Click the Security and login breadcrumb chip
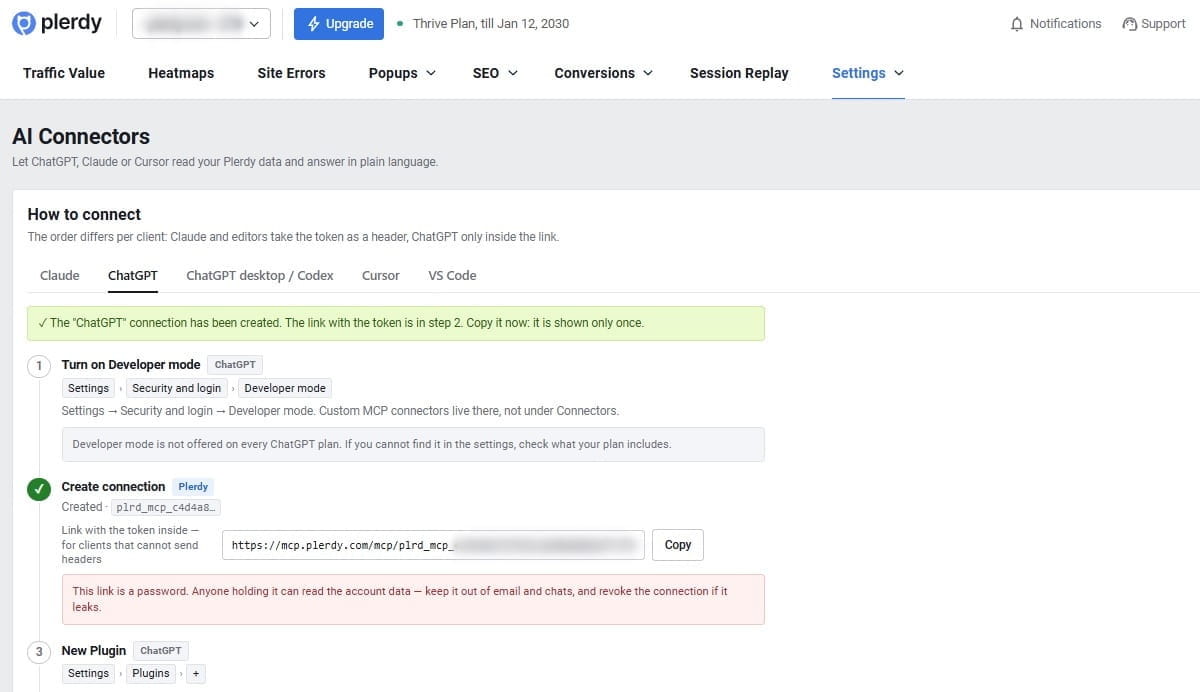 pyautogui.click(x=177, y=388)
